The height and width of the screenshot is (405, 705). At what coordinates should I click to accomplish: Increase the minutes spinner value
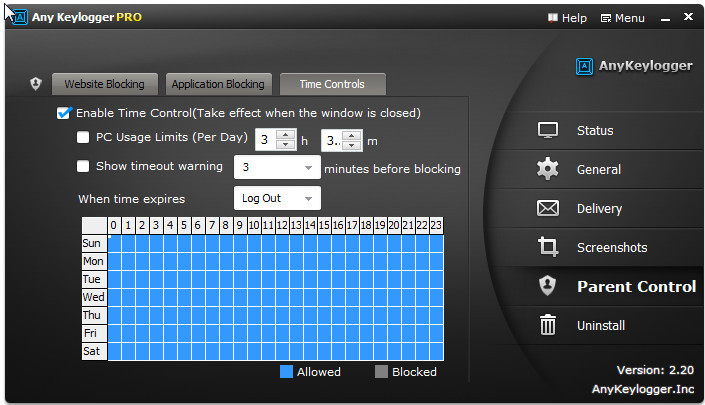[x=352, y=135]
